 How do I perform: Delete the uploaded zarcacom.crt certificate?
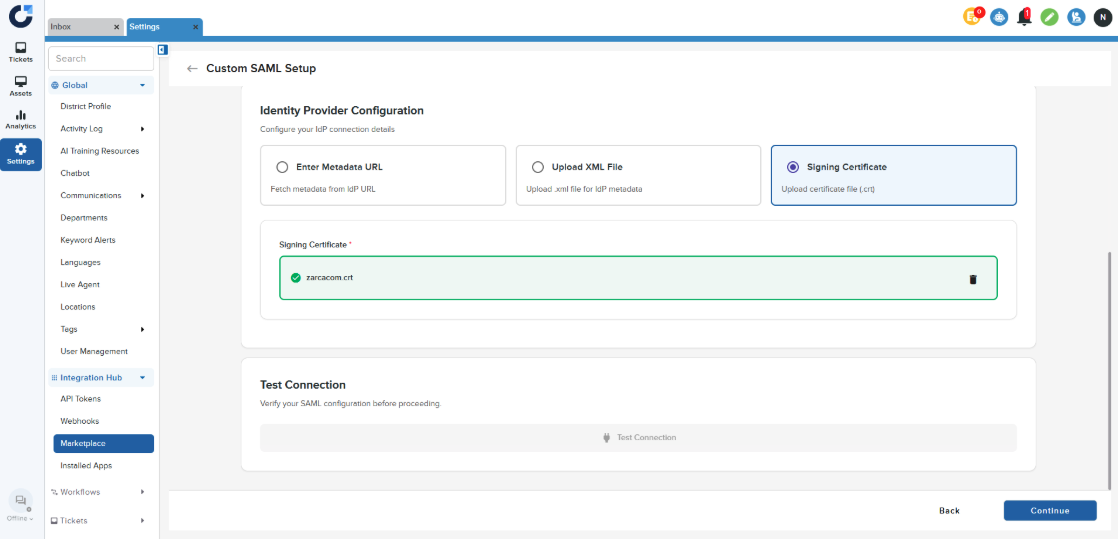[972, 279]
